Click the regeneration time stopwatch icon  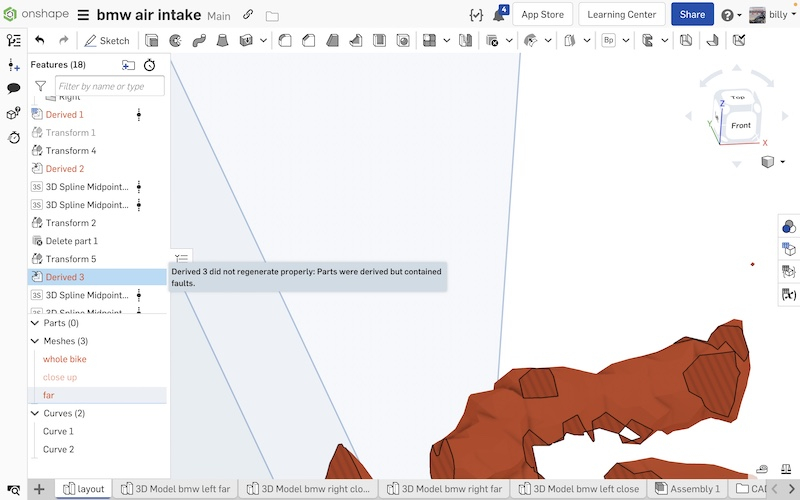149,65
